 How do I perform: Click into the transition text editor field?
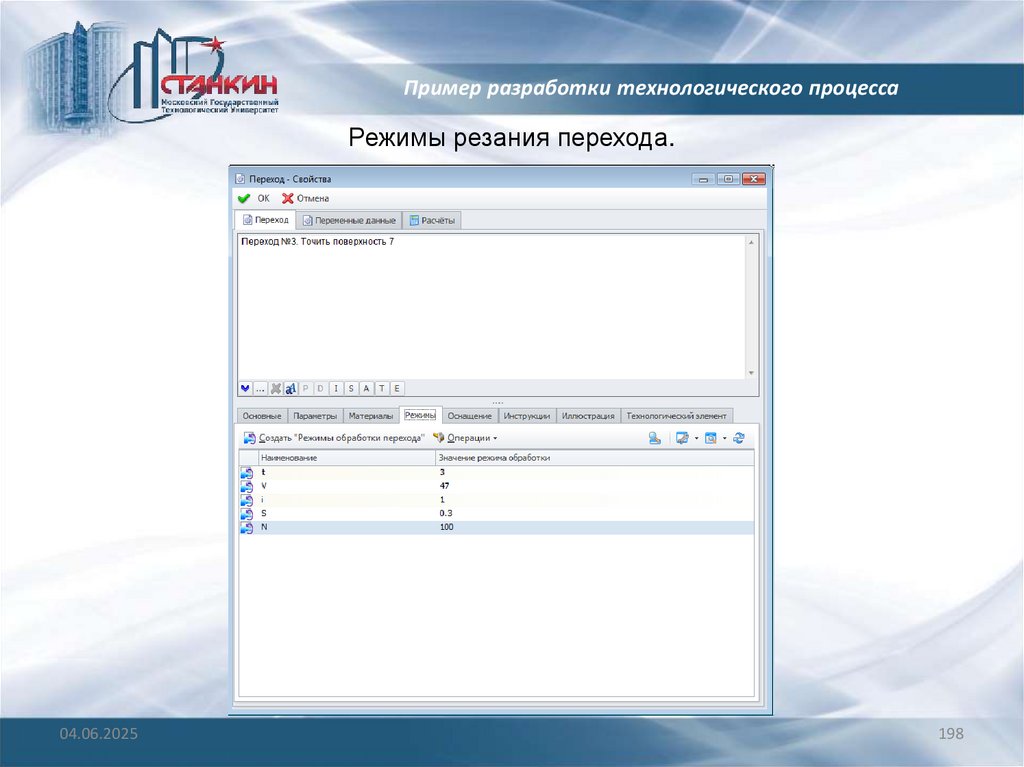pyautogui.click(x=491, y=307)
